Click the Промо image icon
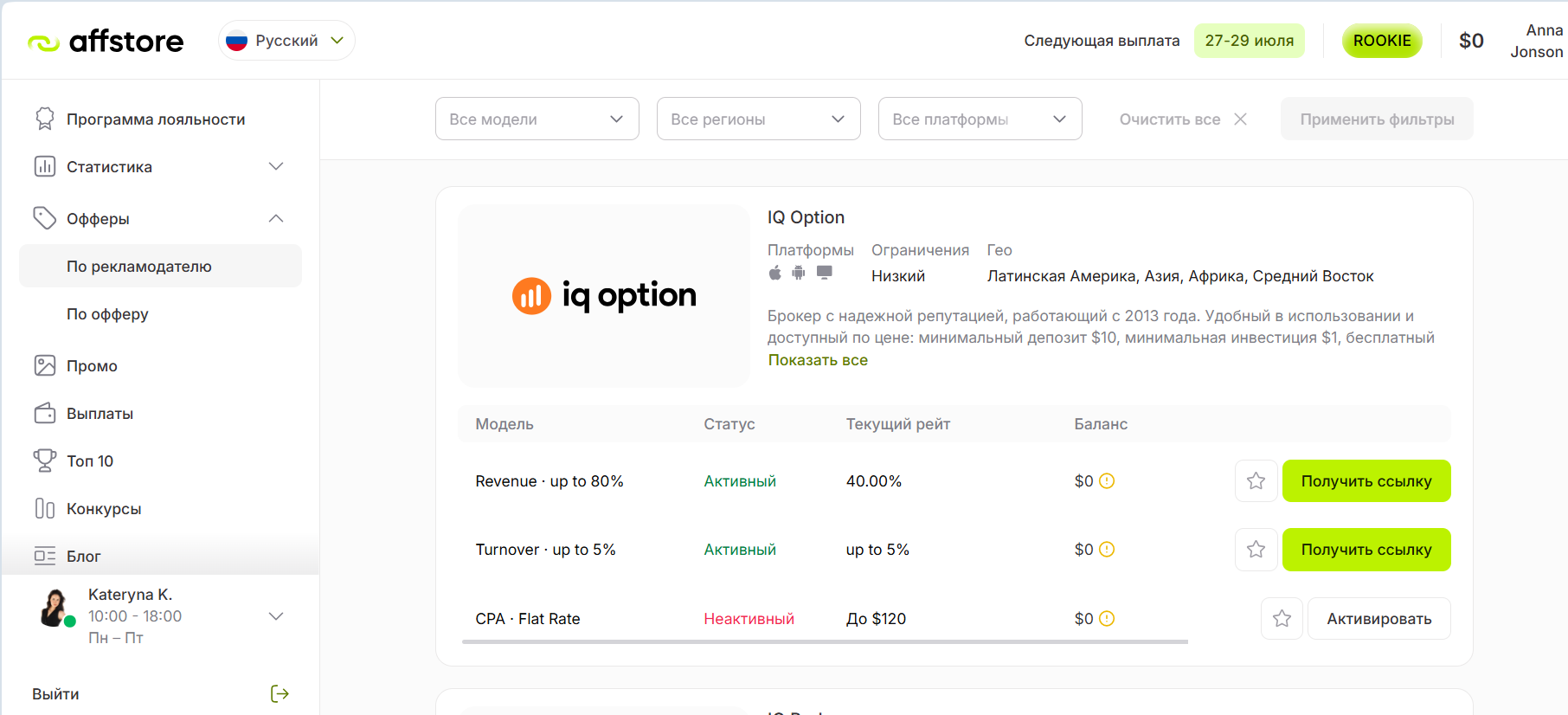1568x715 pixels. point(45,365)
